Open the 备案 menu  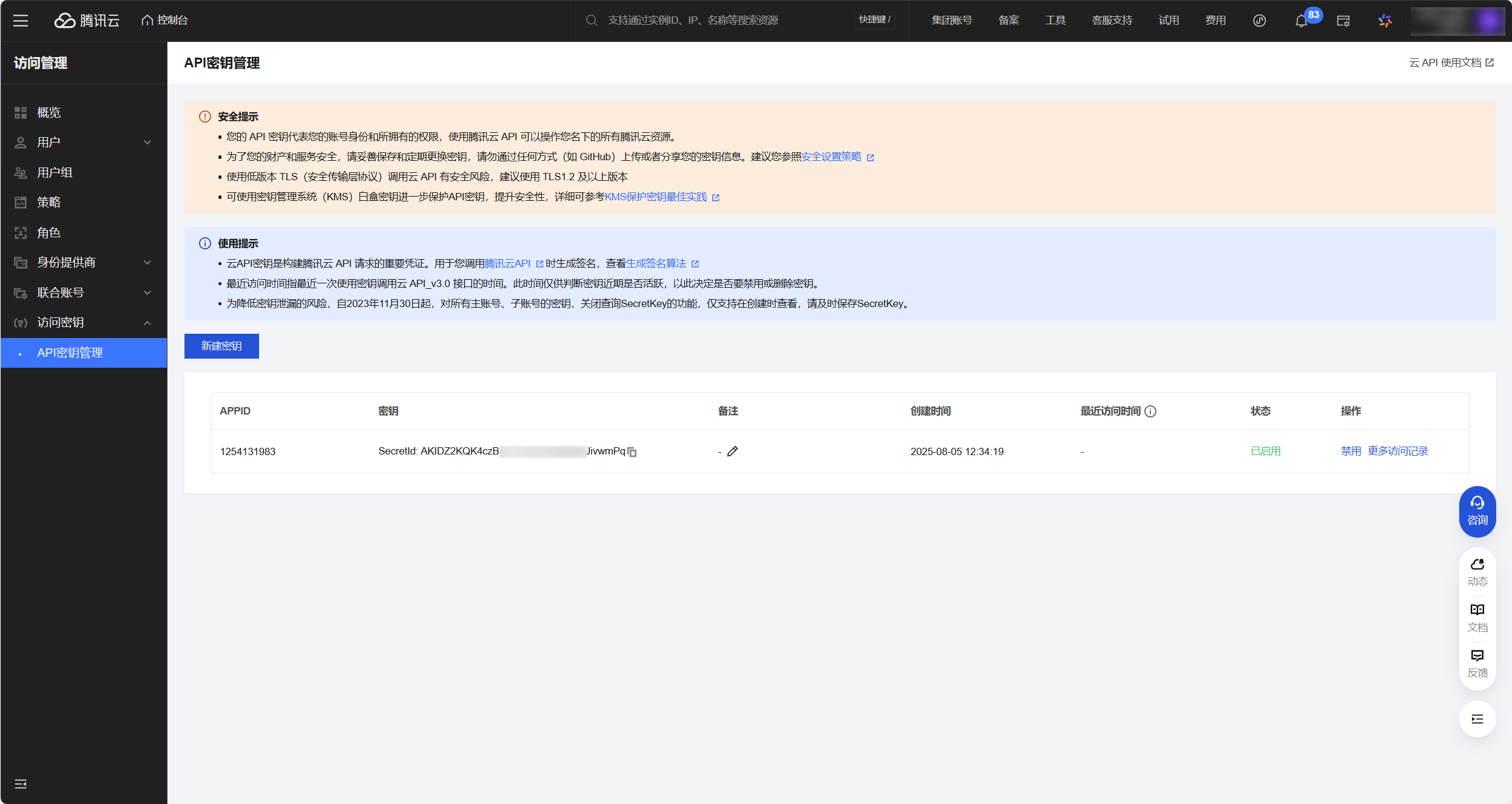click(1008, 21)
